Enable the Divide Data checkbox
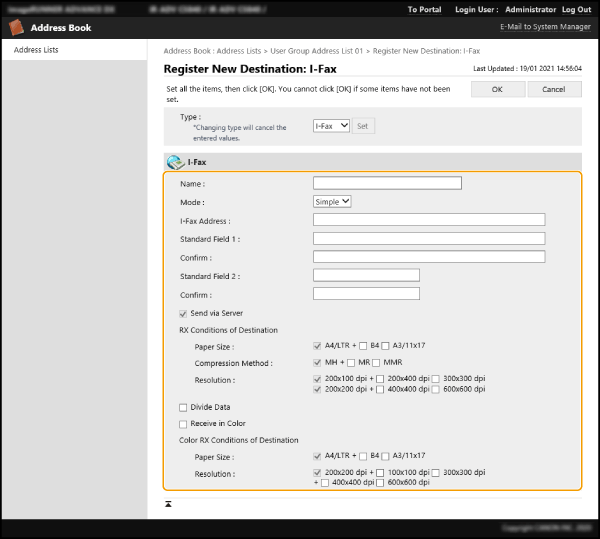The height and width of the screenshot is (539, 600). [x=182, y=407]
